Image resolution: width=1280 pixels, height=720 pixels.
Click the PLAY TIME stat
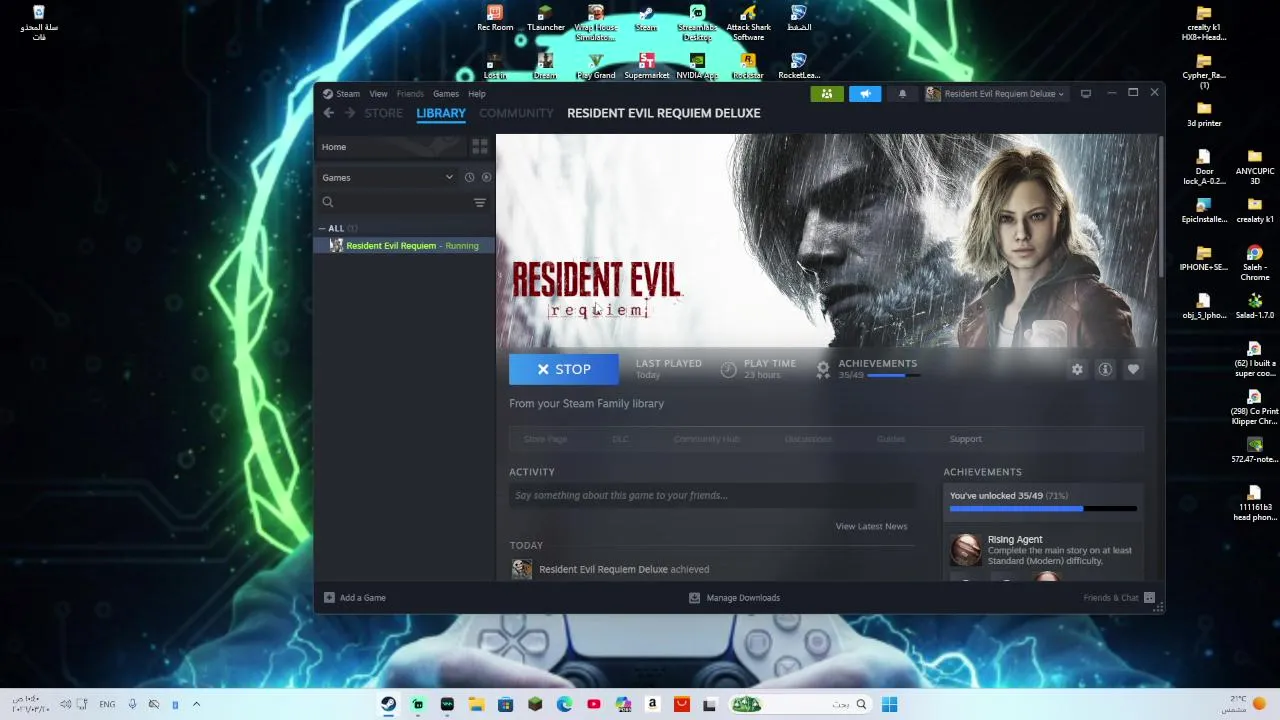pos(758,369)
